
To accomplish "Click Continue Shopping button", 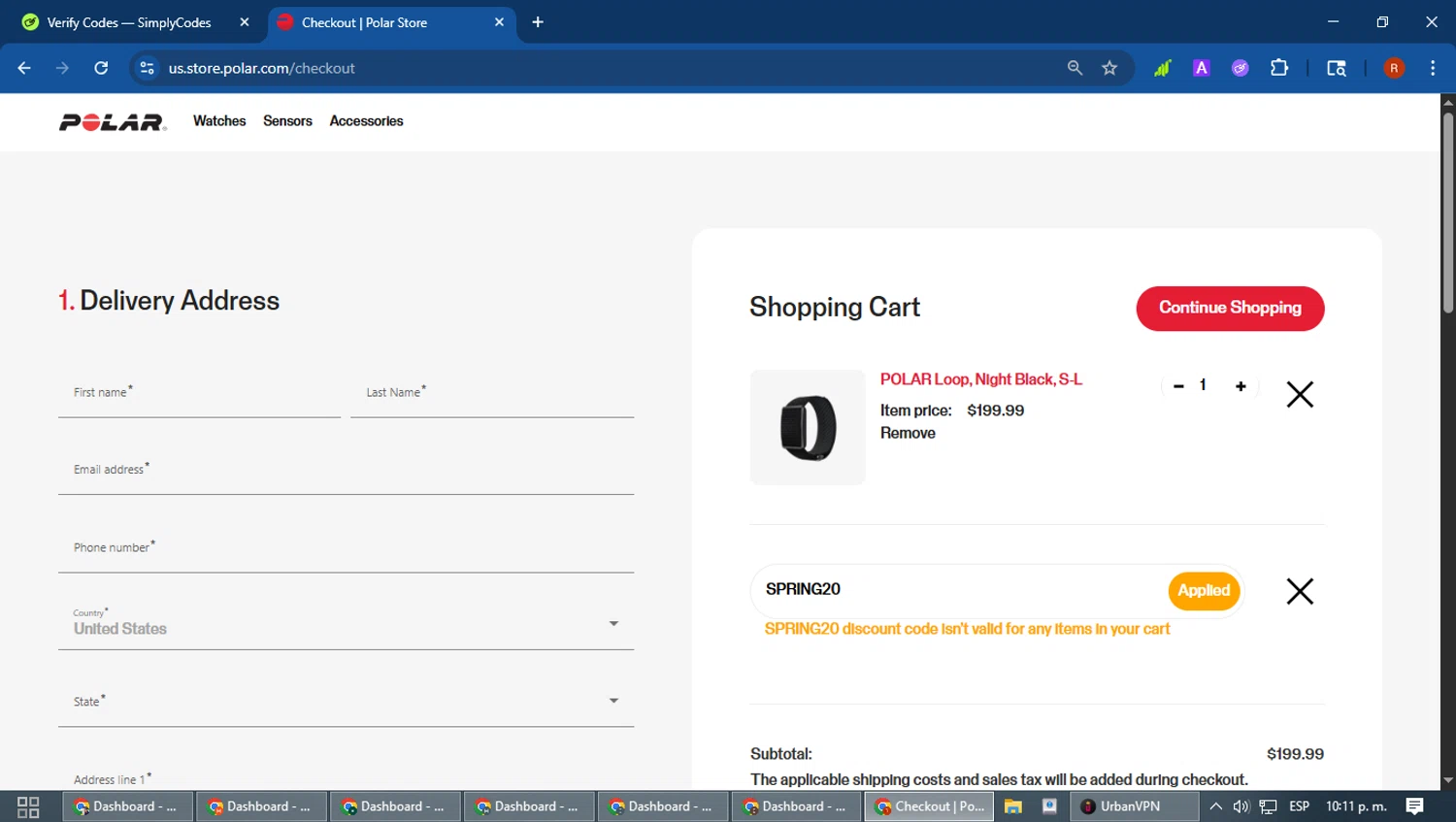I will [x=1230, y=308].
